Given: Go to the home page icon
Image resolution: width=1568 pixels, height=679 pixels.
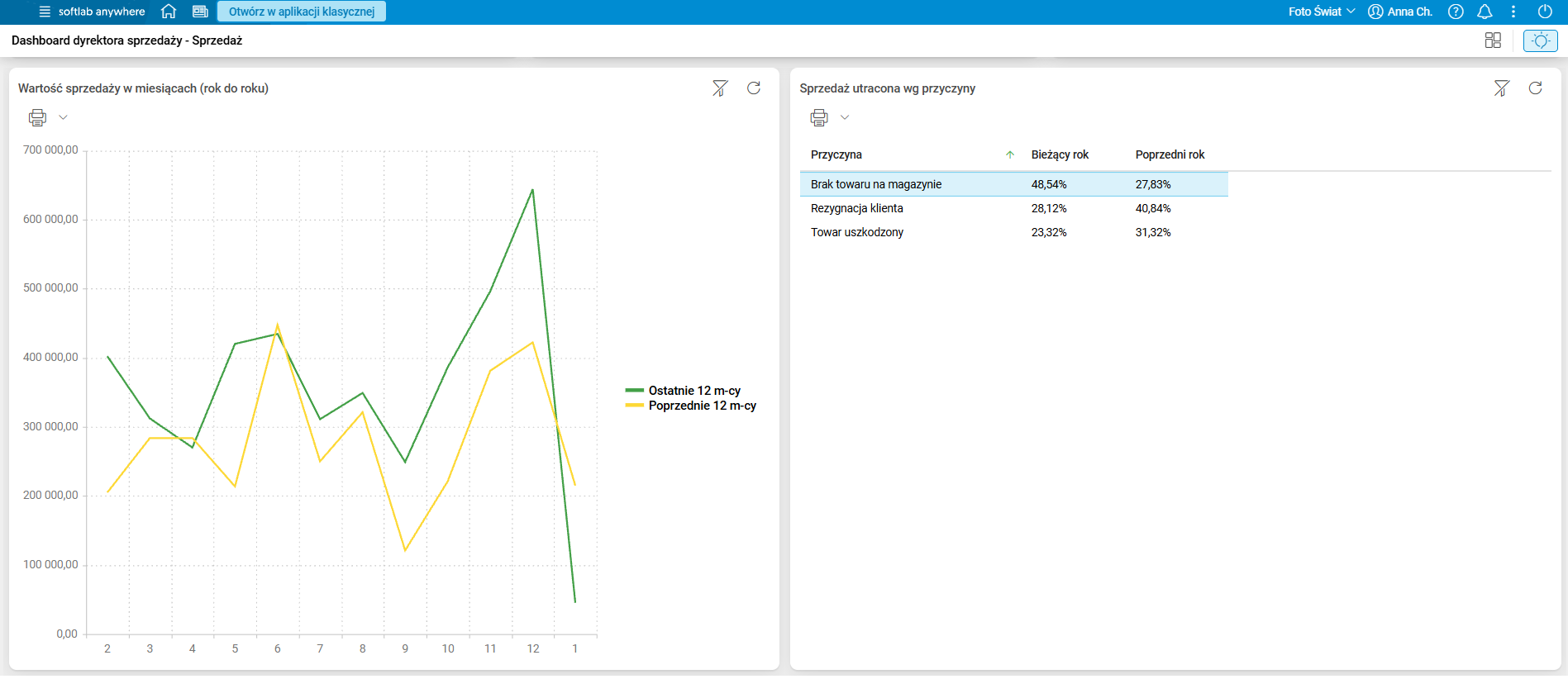Looking at the screenshot, I should [x=169, y=12].
